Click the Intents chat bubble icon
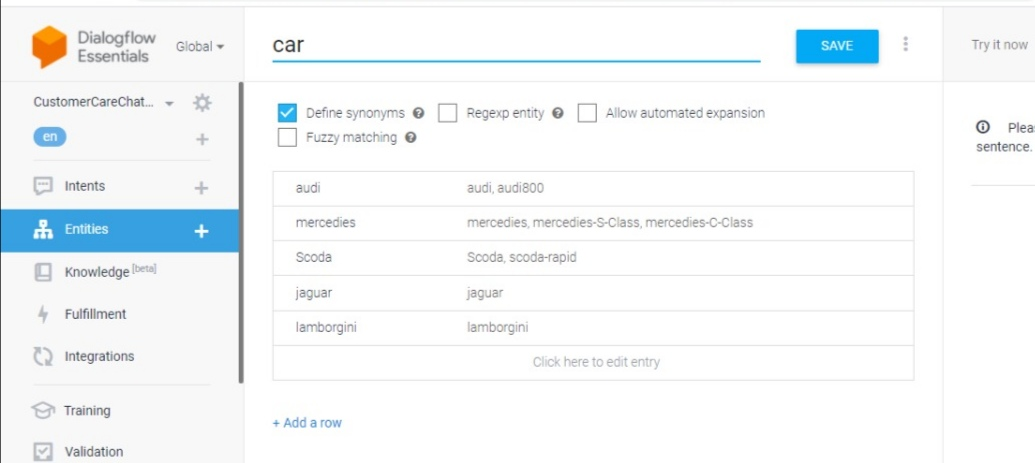This screenshot has width=1035, height=463. pos(43,186)
